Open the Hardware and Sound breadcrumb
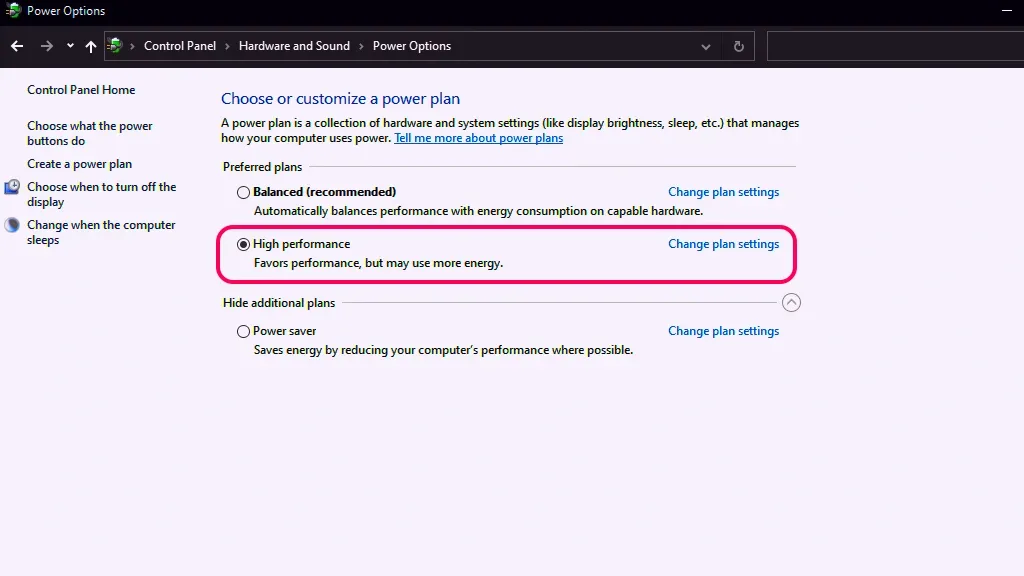The width and height of the screenshot is (1024, 576). tap(294, 46)
